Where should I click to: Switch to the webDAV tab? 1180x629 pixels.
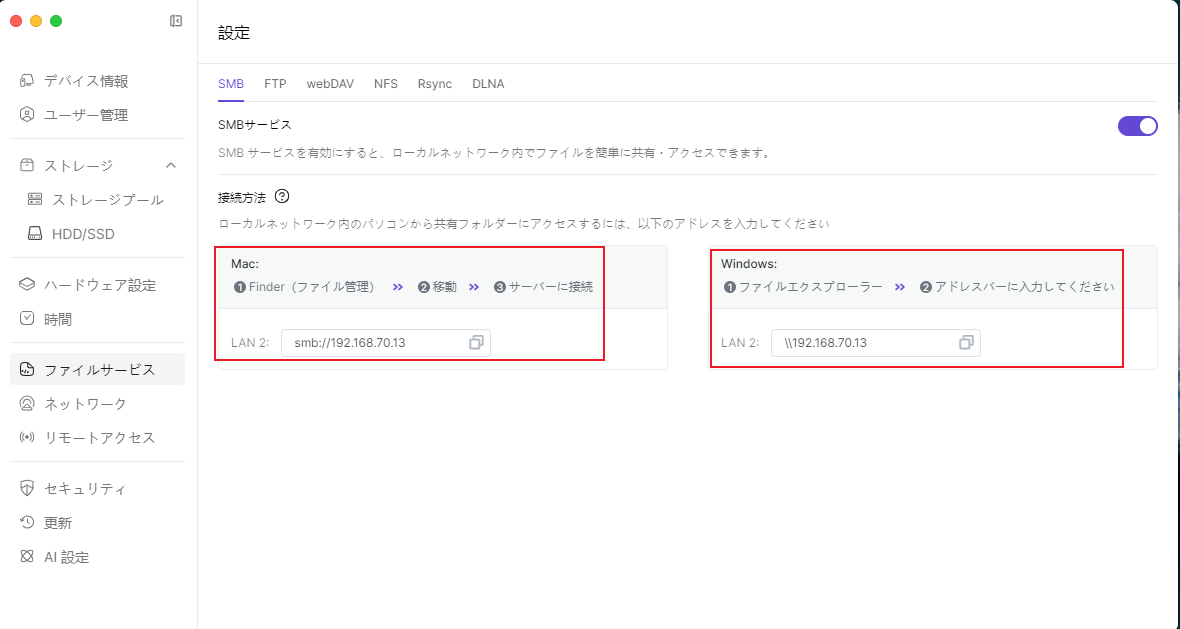[x=330, y=84]
